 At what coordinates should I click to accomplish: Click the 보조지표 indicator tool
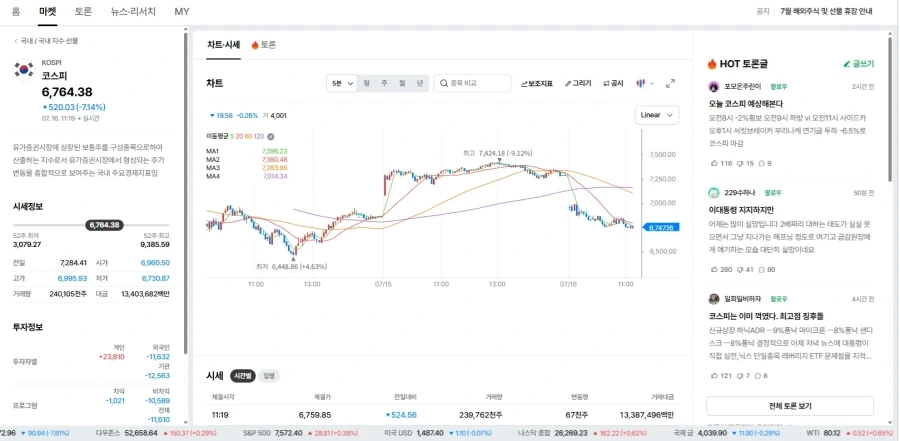click(537, 83)
